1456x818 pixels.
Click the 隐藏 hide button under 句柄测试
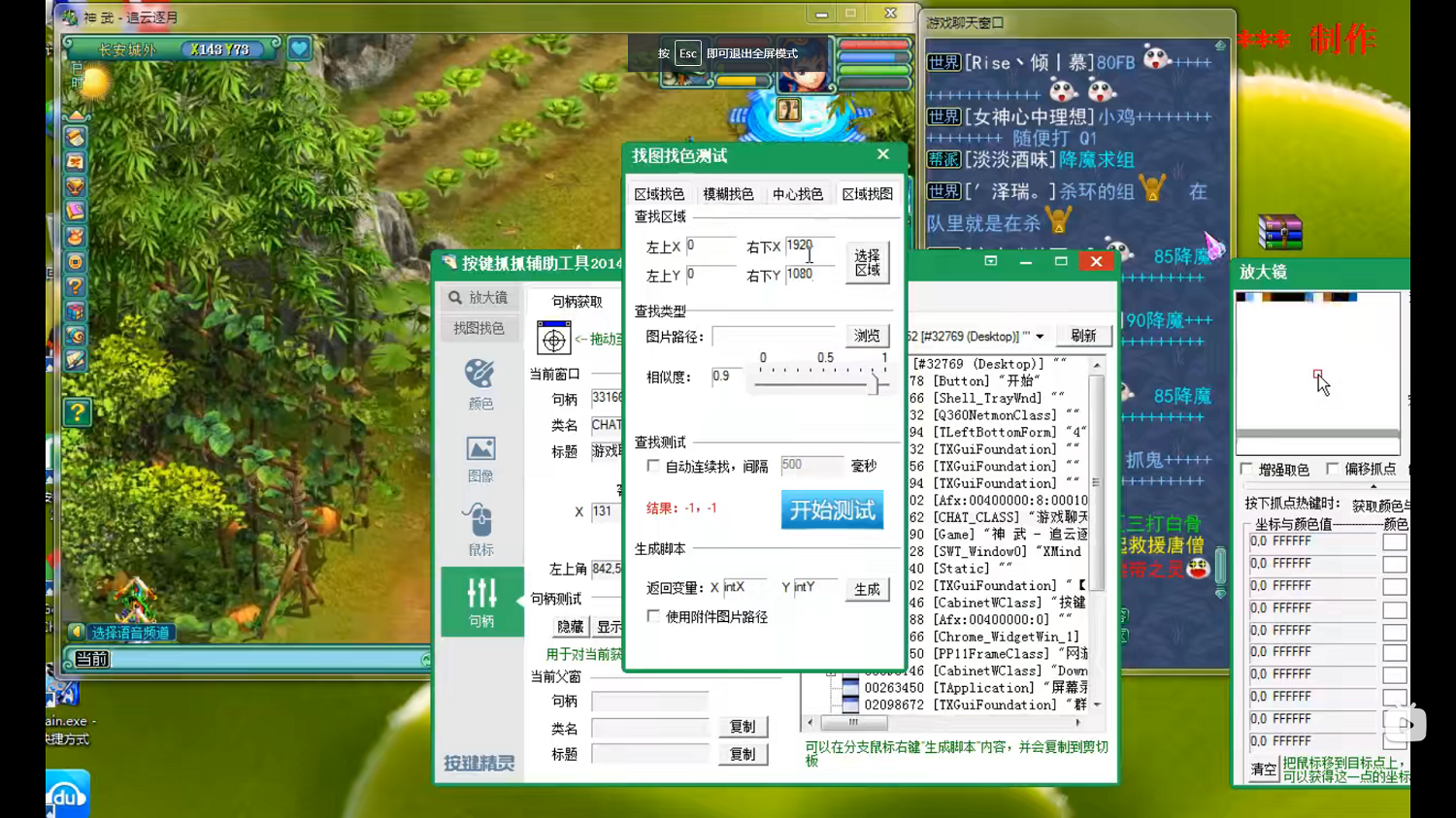[570, 627]
